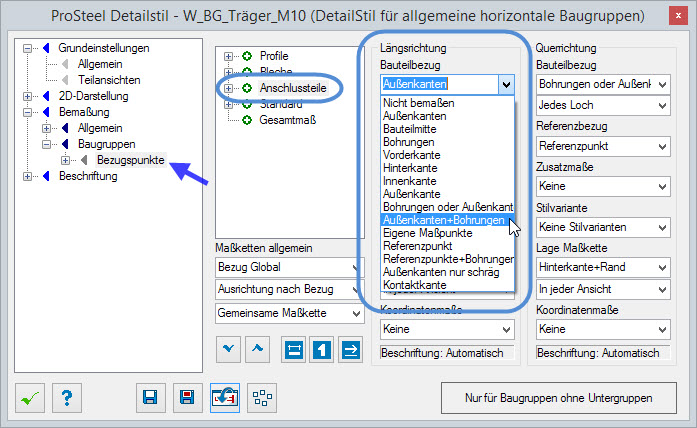Click the horizontal dimension chain icon
Viewport: 697px width, 428px height.
pos(293,350)
